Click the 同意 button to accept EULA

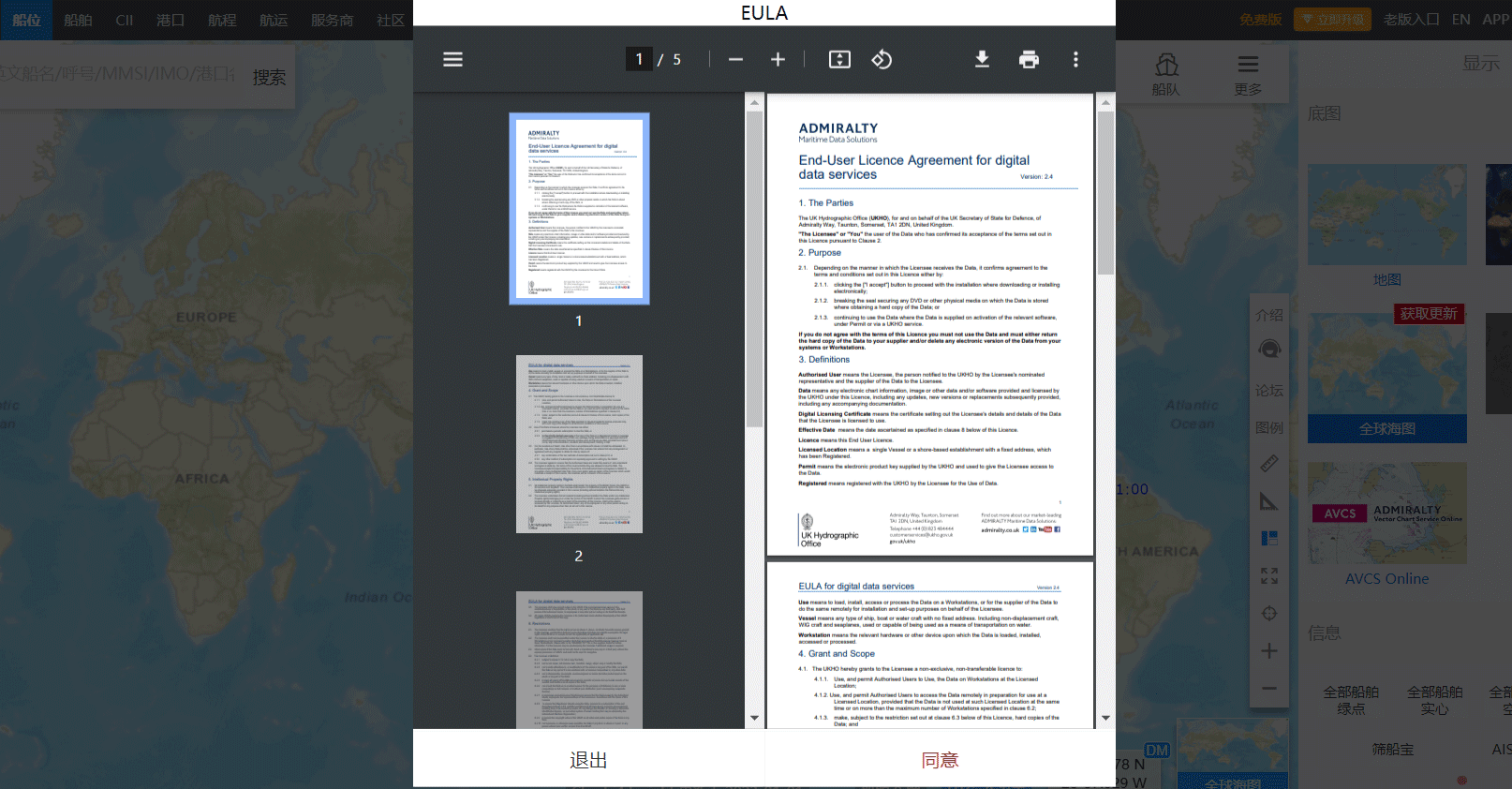(940, 760)
